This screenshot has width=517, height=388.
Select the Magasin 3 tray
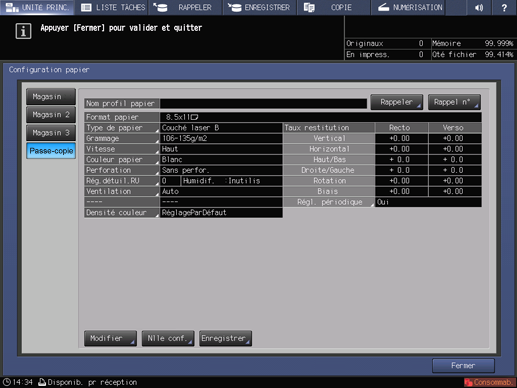[51, 133]
